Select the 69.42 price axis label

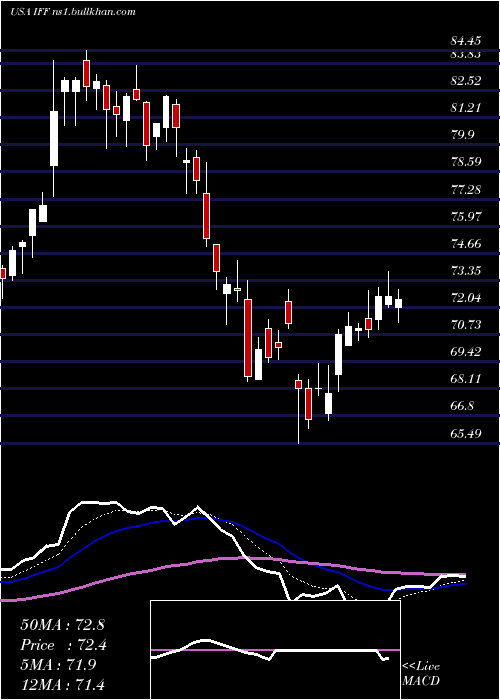(x=466, y=352)
